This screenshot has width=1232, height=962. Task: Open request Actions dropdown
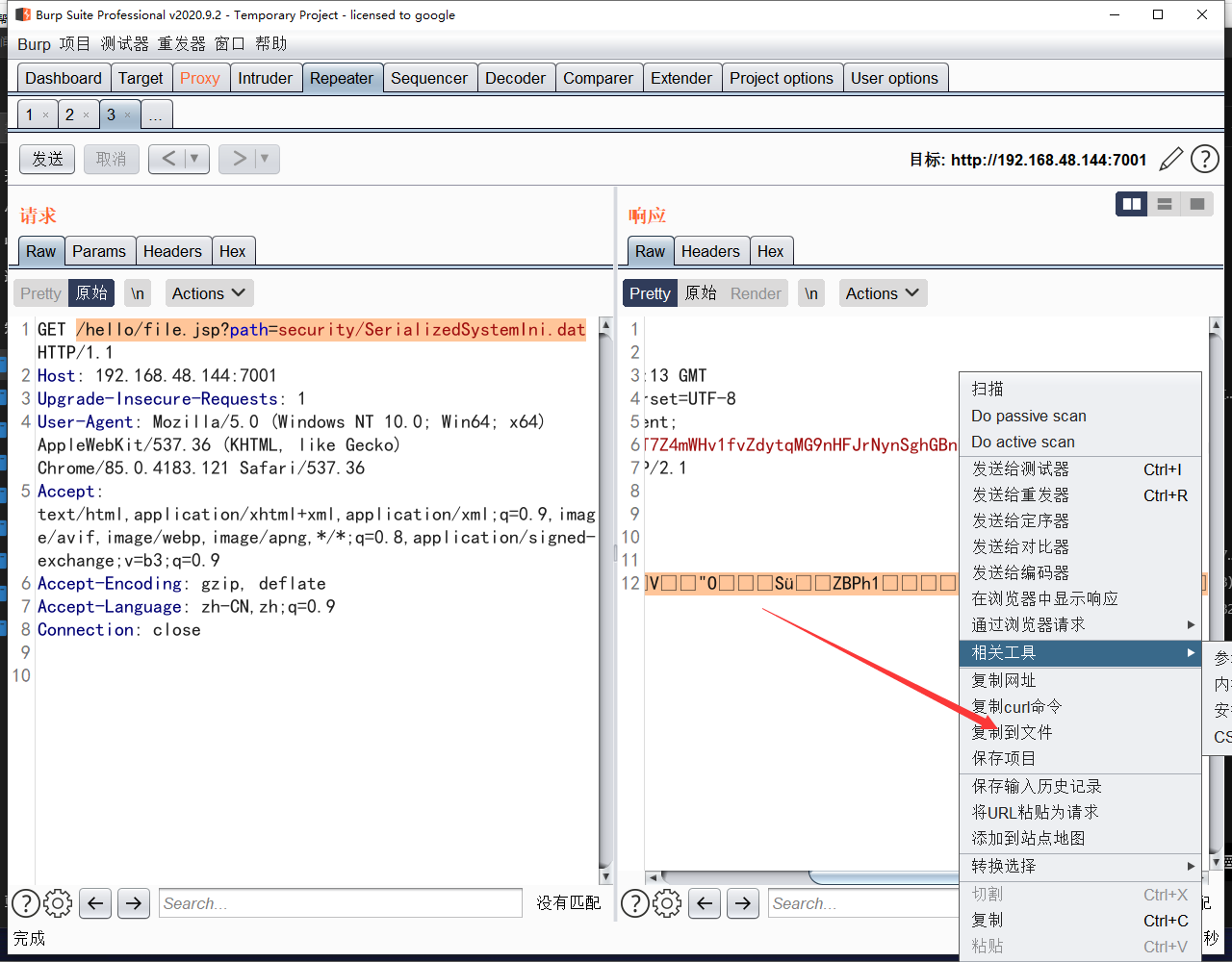pyautogui.click(x=209, y=293)
